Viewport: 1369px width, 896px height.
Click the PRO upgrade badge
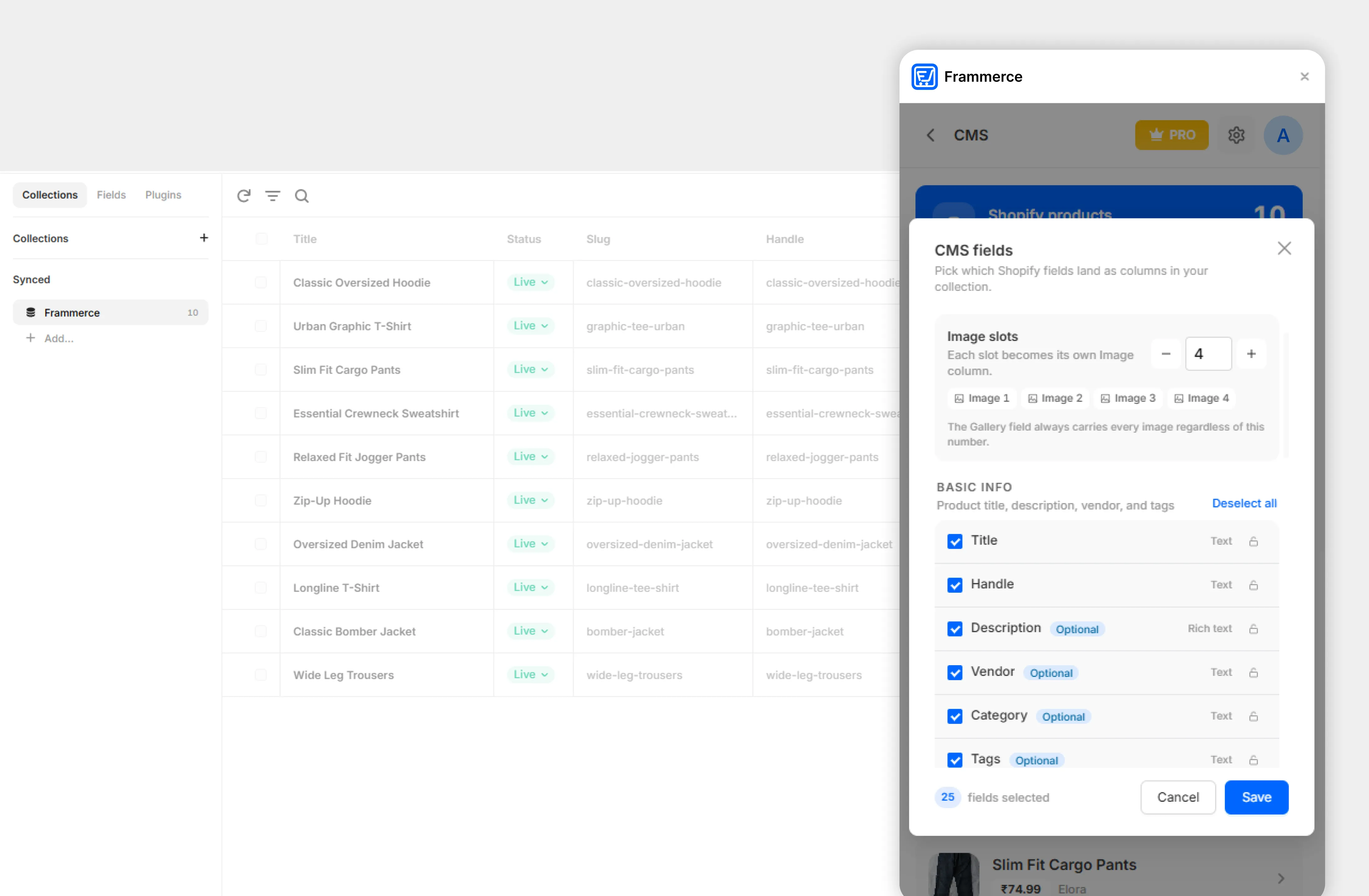(x=1172, y=135)
